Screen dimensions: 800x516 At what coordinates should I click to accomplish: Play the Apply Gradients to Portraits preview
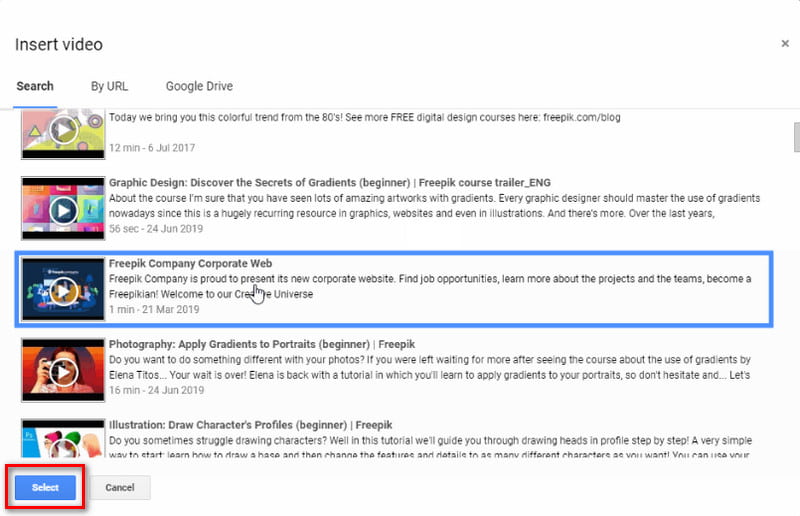coord(63,371)
